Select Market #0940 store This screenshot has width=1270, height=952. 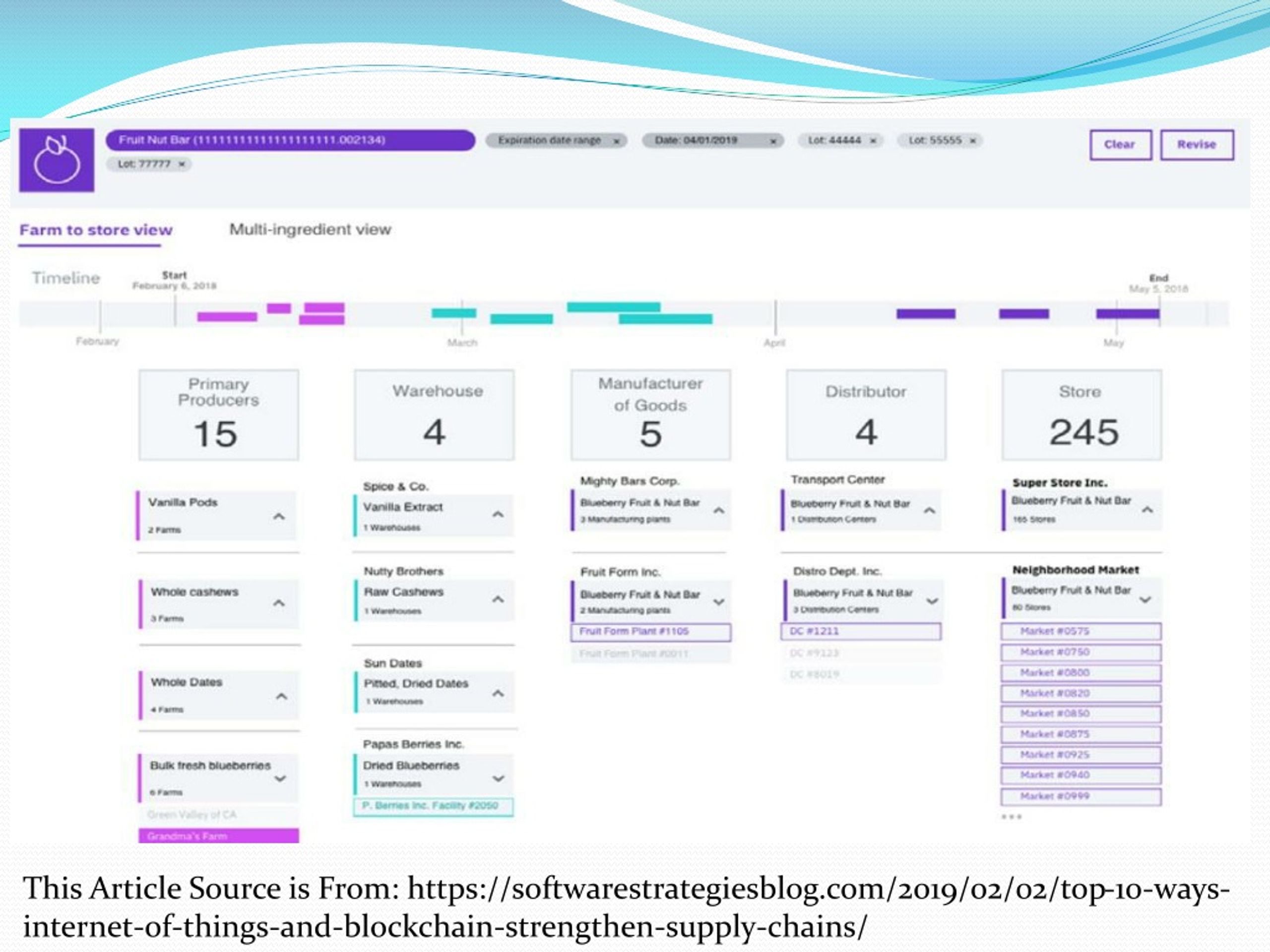1081,775
